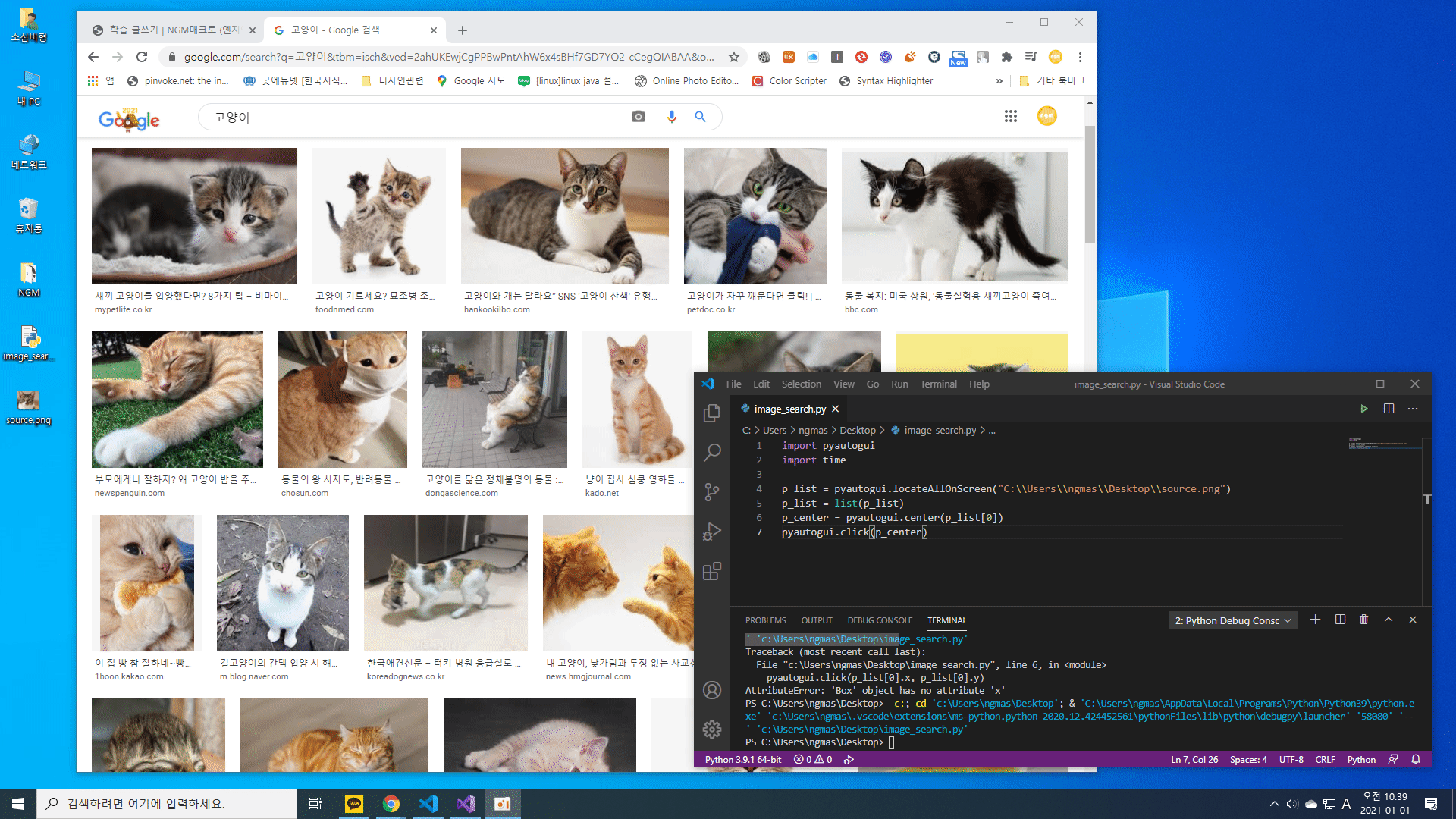Kill the terminal with the trash icon
The height and width of the screenshot is (819, 1456).
point(1363,620)
